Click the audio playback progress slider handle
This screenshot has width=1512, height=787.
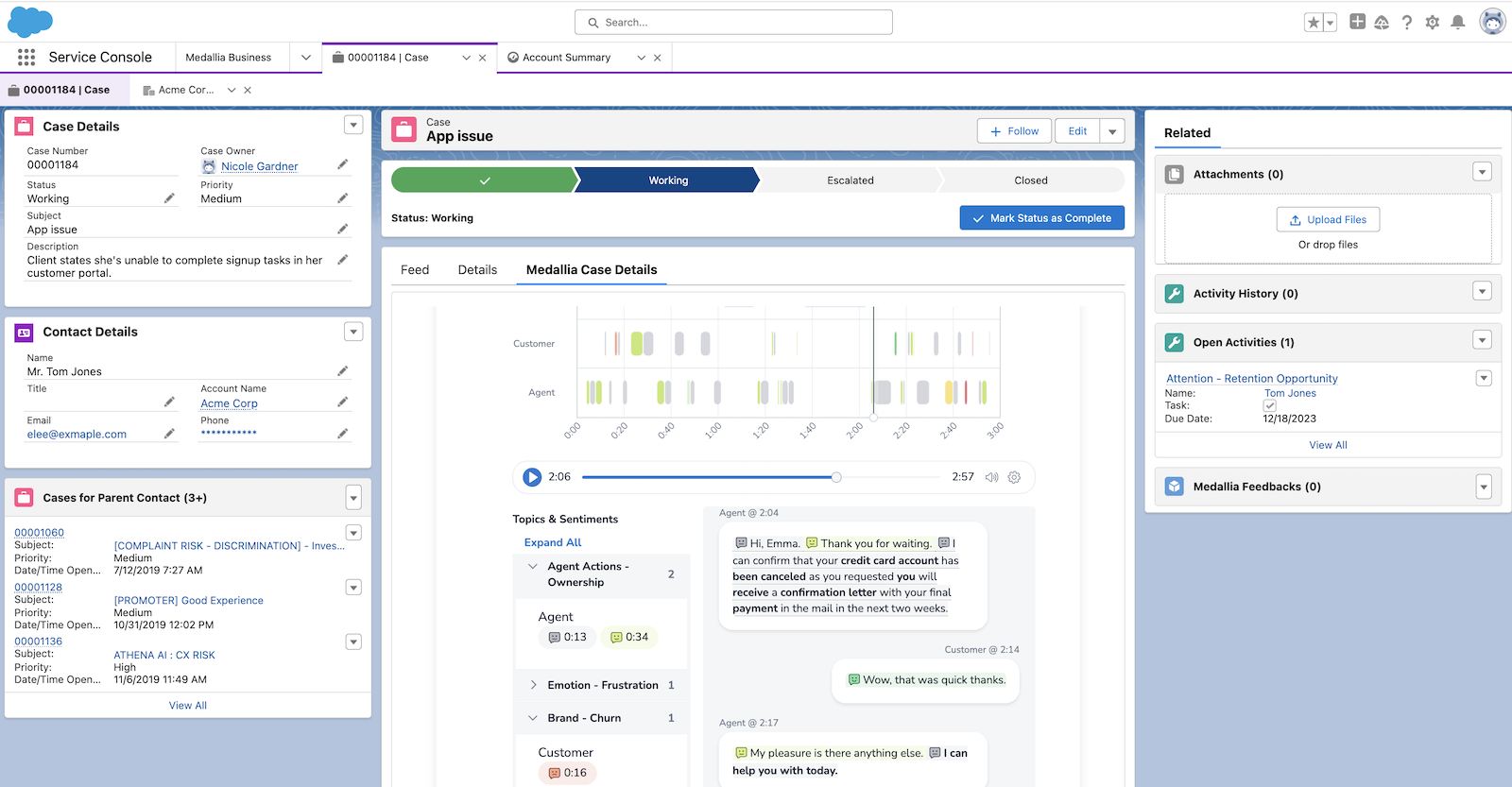(836, 477)
